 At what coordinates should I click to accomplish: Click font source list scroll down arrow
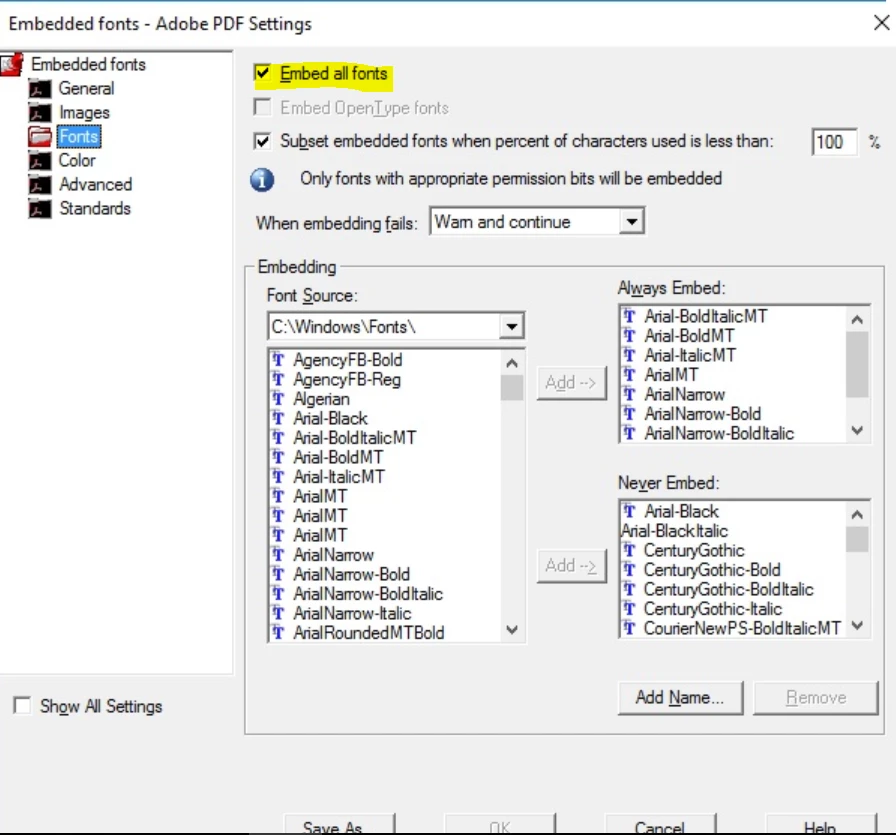tap(512, 630)
